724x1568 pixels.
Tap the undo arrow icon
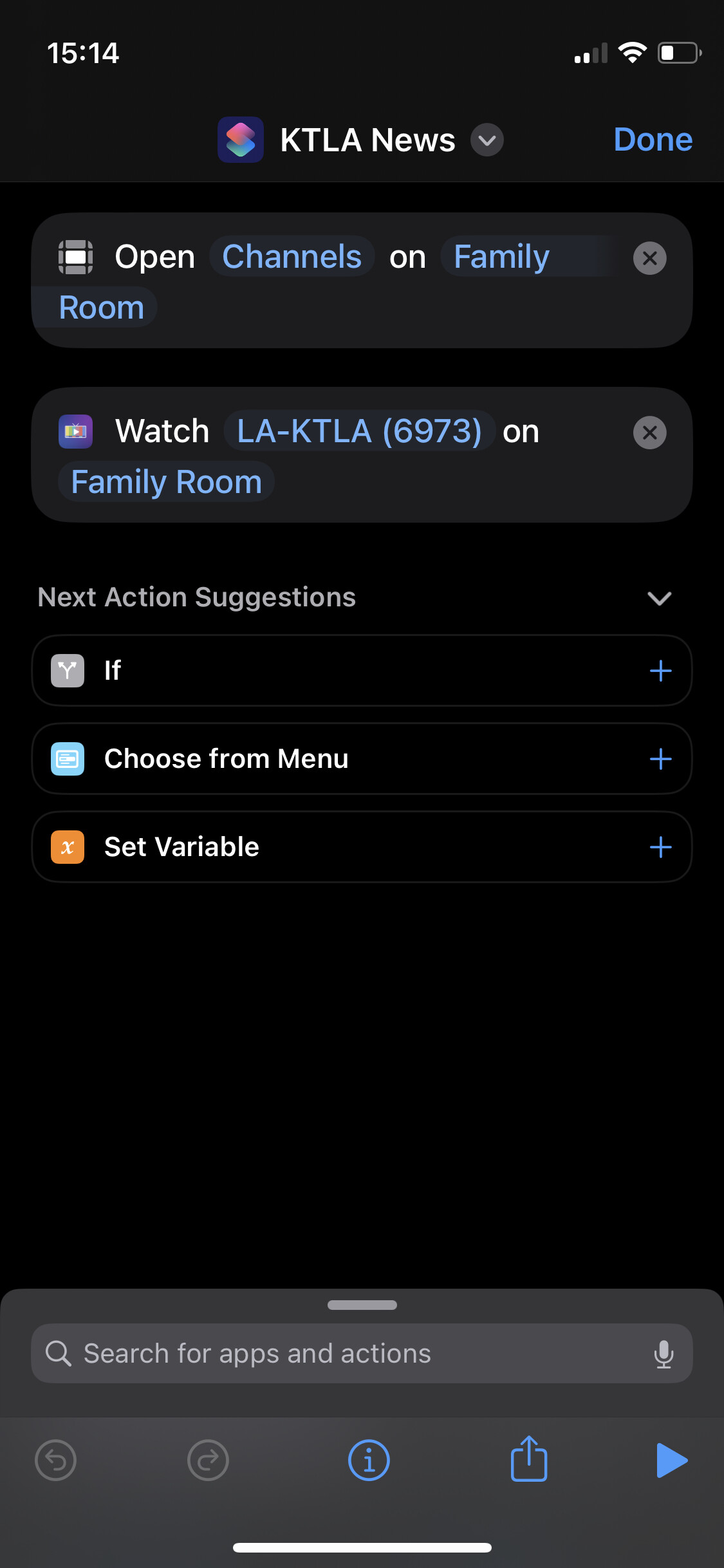(x=56, y=1460)
